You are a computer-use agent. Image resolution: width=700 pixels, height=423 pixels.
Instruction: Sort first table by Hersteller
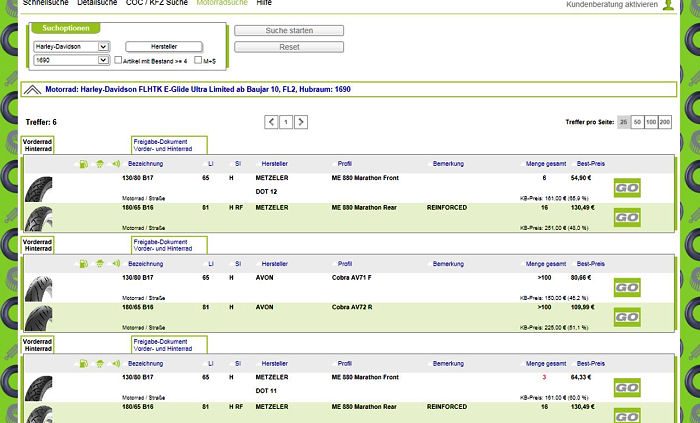pyautogui.click(x=275, y=164)
